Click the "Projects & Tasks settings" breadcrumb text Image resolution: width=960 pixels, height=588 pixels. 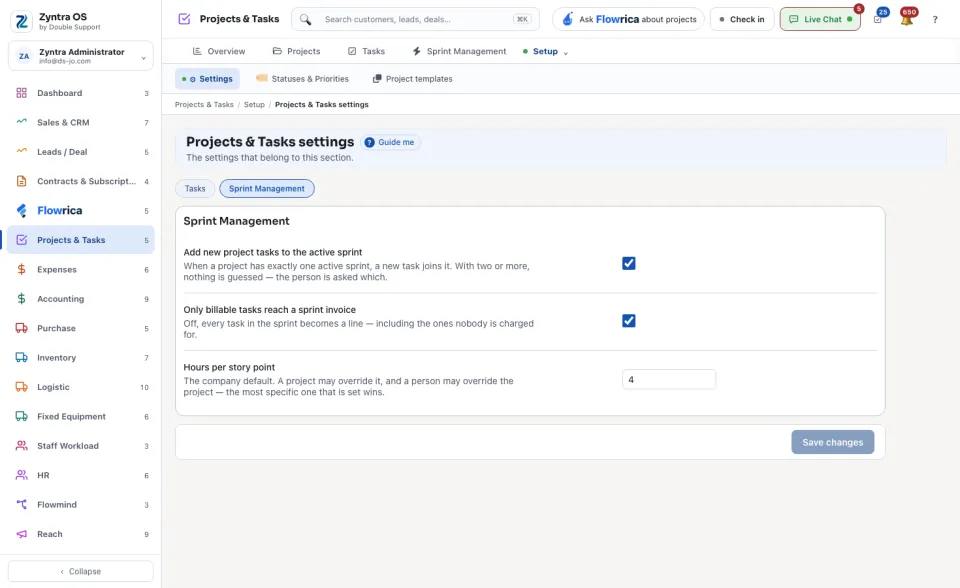(321, 105)
